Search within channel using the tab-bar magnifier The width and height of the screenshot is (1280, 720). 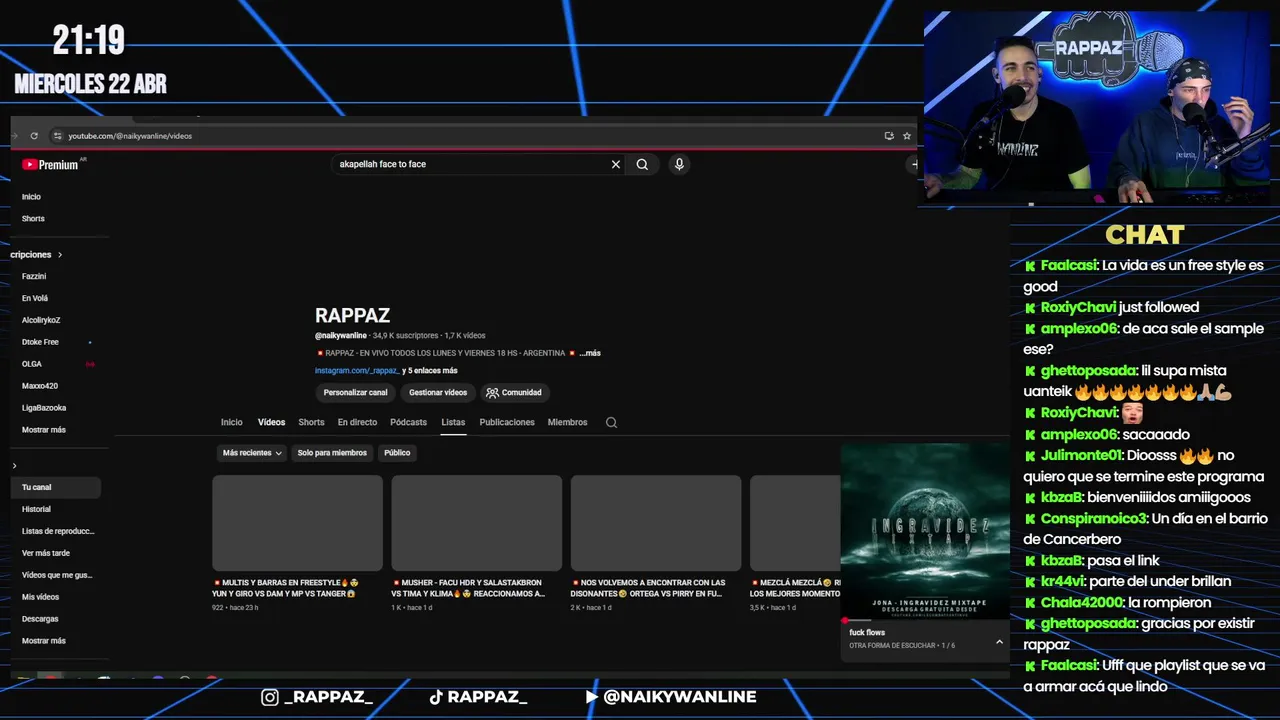pos(611,422)
